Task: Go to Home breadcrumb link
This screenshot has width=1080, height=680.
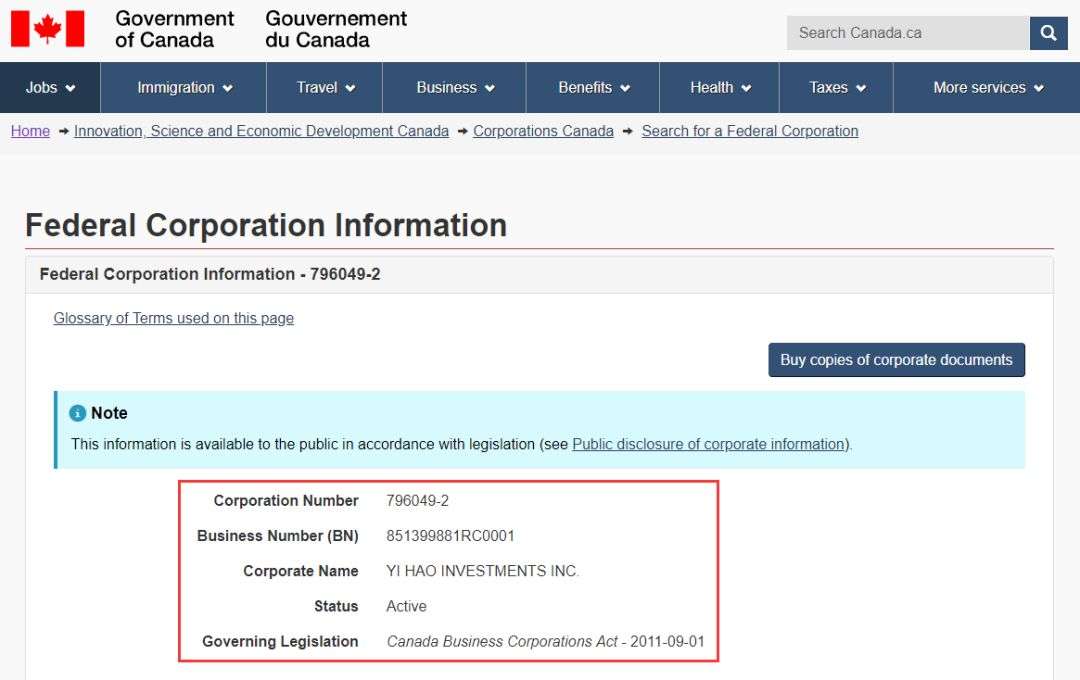Action: (30, 131)
